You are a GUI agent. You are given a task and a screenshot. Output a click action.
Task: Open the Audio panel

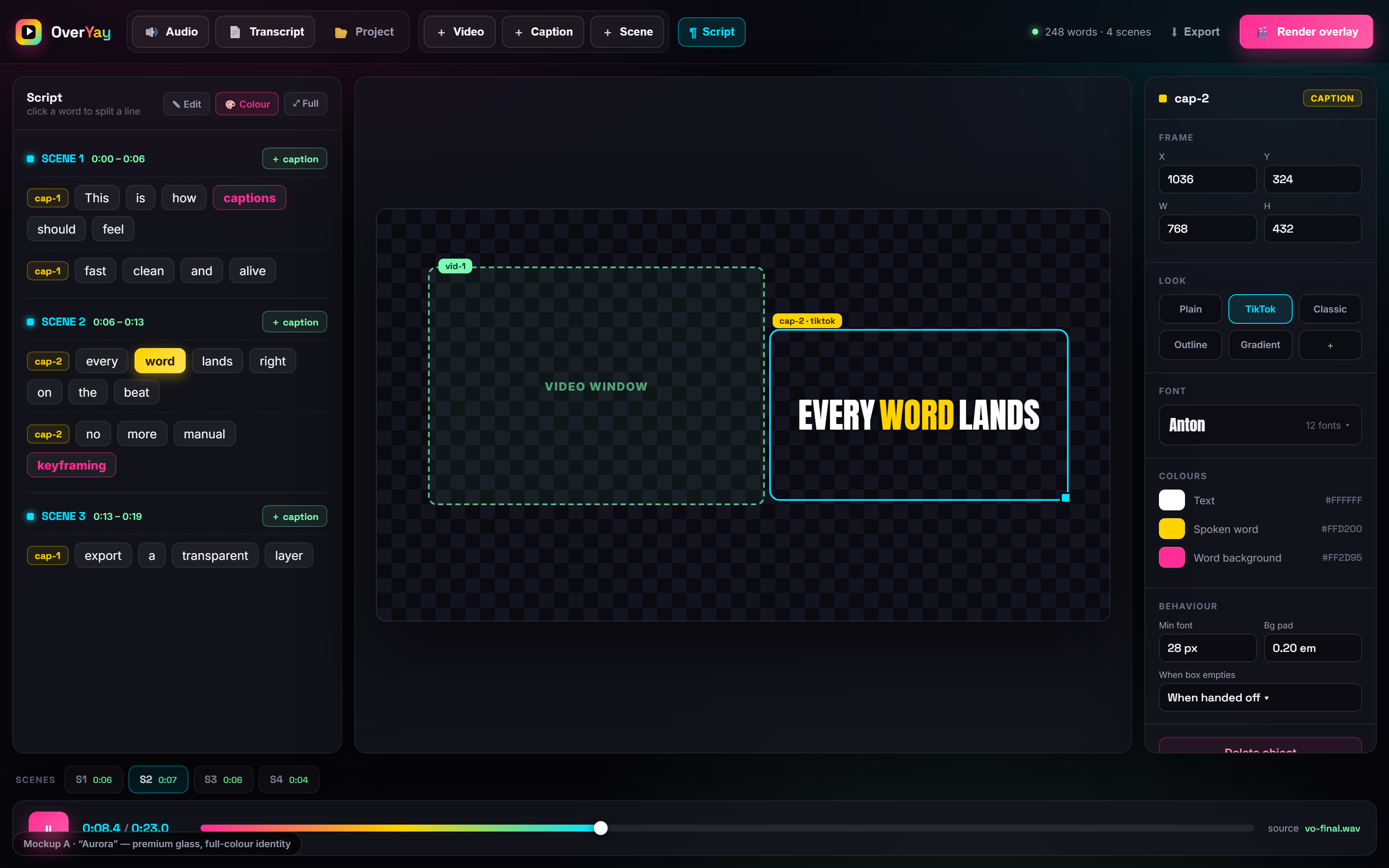tap(171, 32)
